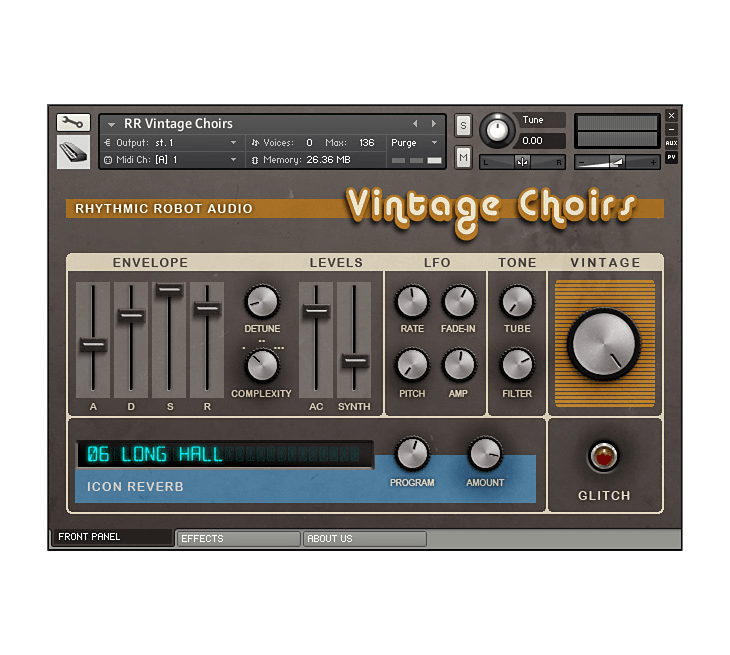Toggle the PV button
Image resolution: width=730 pixels, height=655 pixels.
[671, 157]
